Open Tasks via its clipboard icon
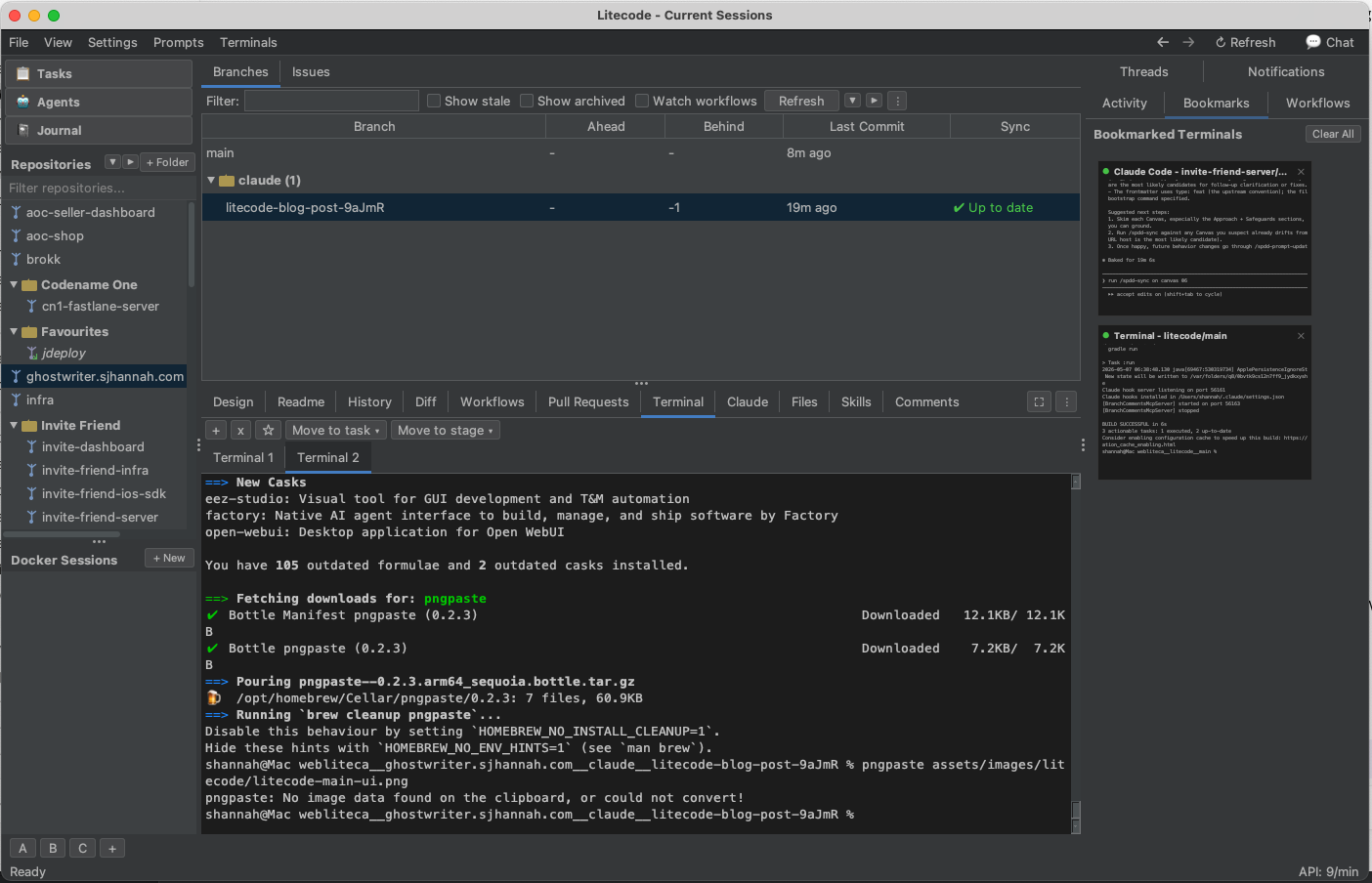1372x883 pixels. tap(23, 73)
